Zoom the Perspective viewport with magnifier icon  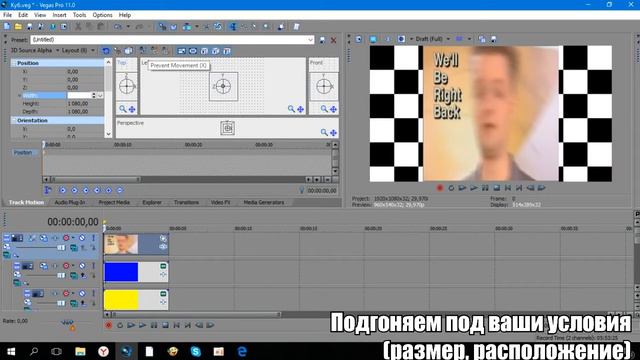pos(324,133)
